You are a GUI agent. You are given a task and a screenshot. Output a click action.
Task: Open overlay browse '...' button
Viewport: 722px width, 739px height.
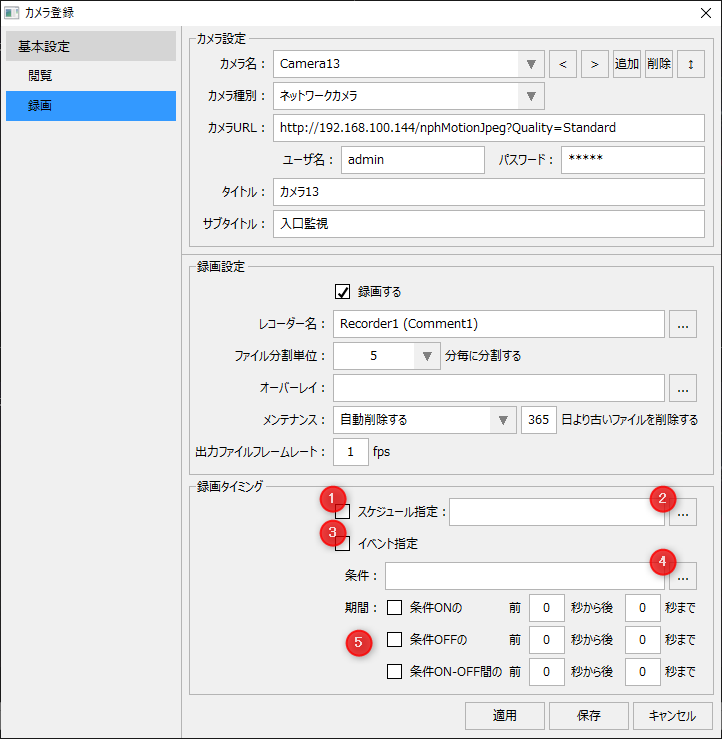(x=683, y=388)
